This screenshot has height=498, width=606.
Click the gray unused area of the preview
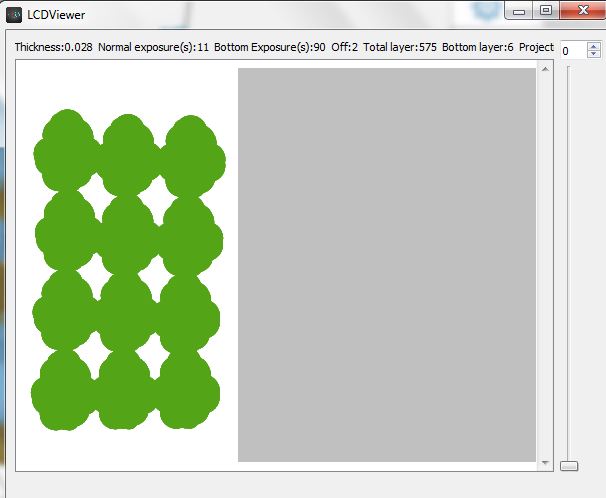(x=386, y=265)
